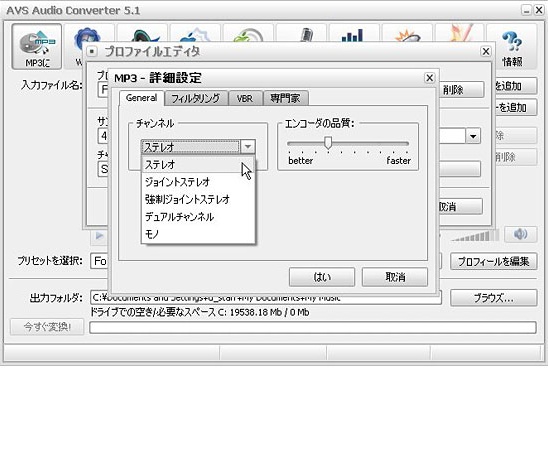The image size is (548, 457).
Task: Click 今すぐ変換! convert button
Action: click(x=47, y=327)
